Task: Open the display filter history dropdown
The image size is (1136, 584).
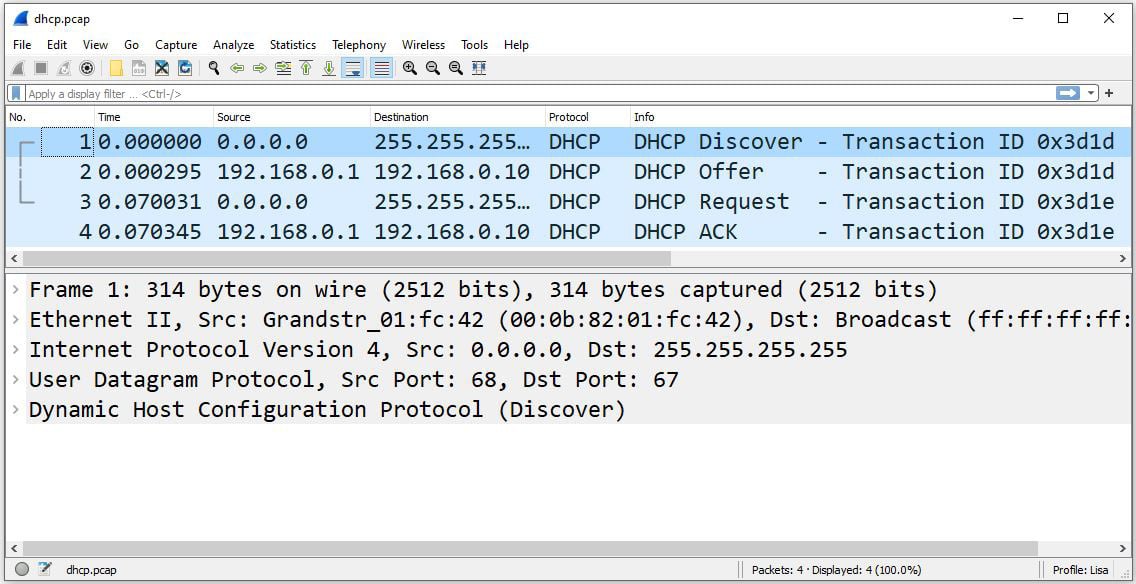Action: point(1091,93)
